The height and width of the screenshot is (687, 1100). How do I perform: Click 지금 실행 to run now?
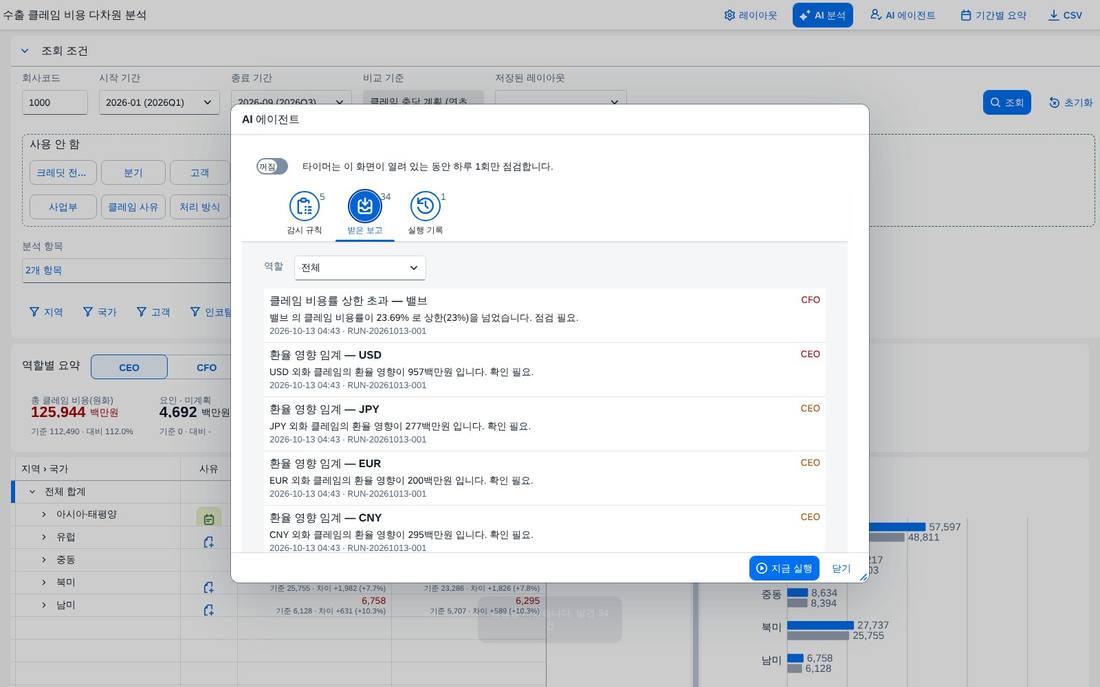pyautogui.click(x=784, y=568)
